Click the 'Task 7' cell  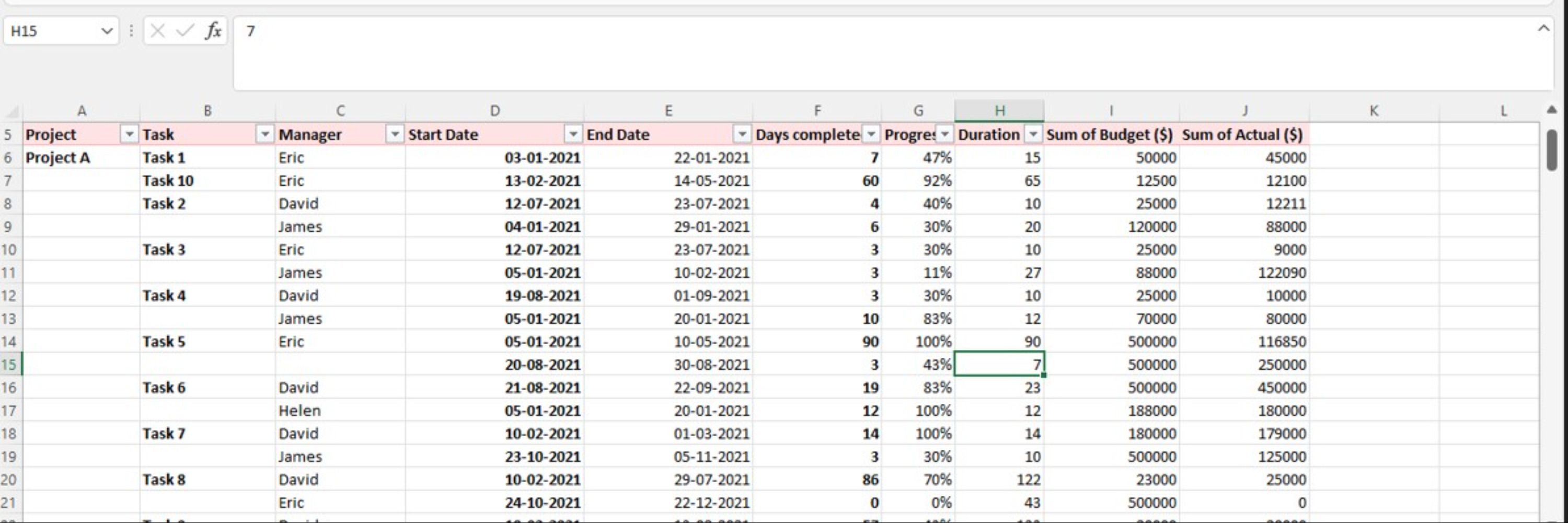(207, 434)
